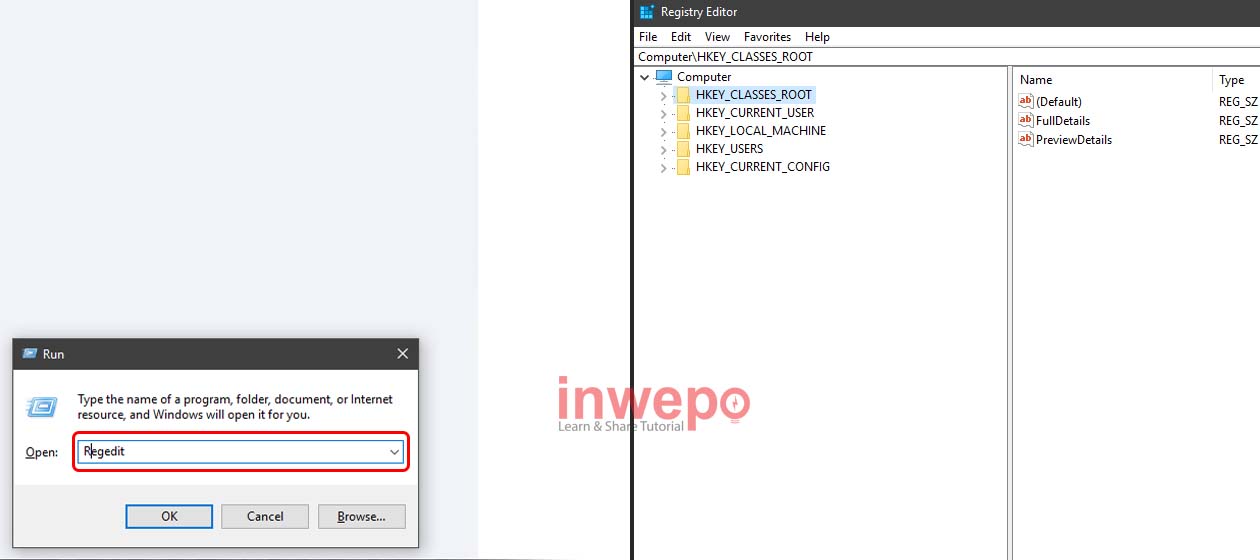Screen dimensions: 1260x560
Task: Expand the HKEY_CLASSES_ROOT key
Action: tap(663, 96)
